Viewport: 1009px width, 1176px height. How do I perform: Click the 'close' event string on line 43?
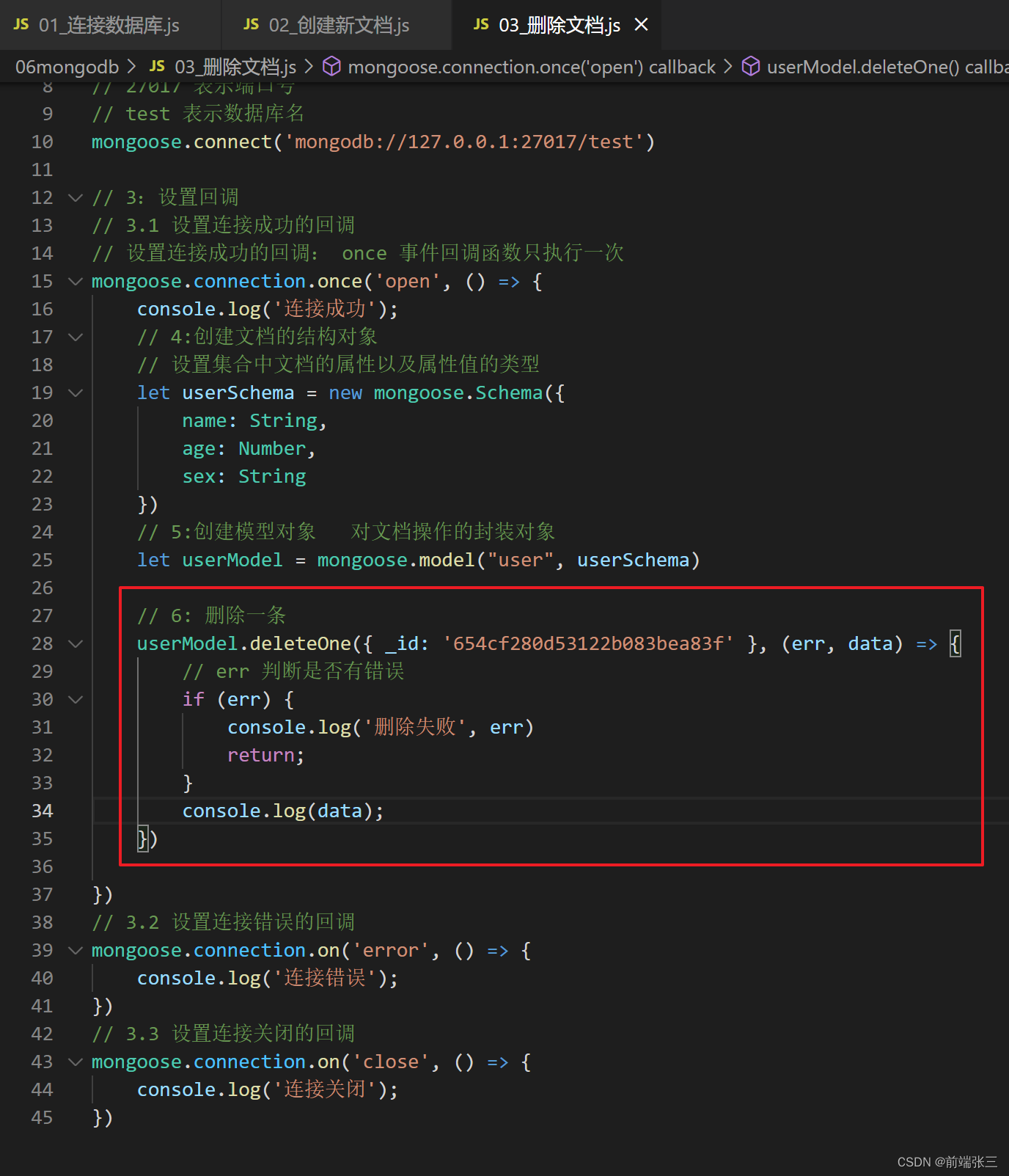click(x=390, y=1062)
